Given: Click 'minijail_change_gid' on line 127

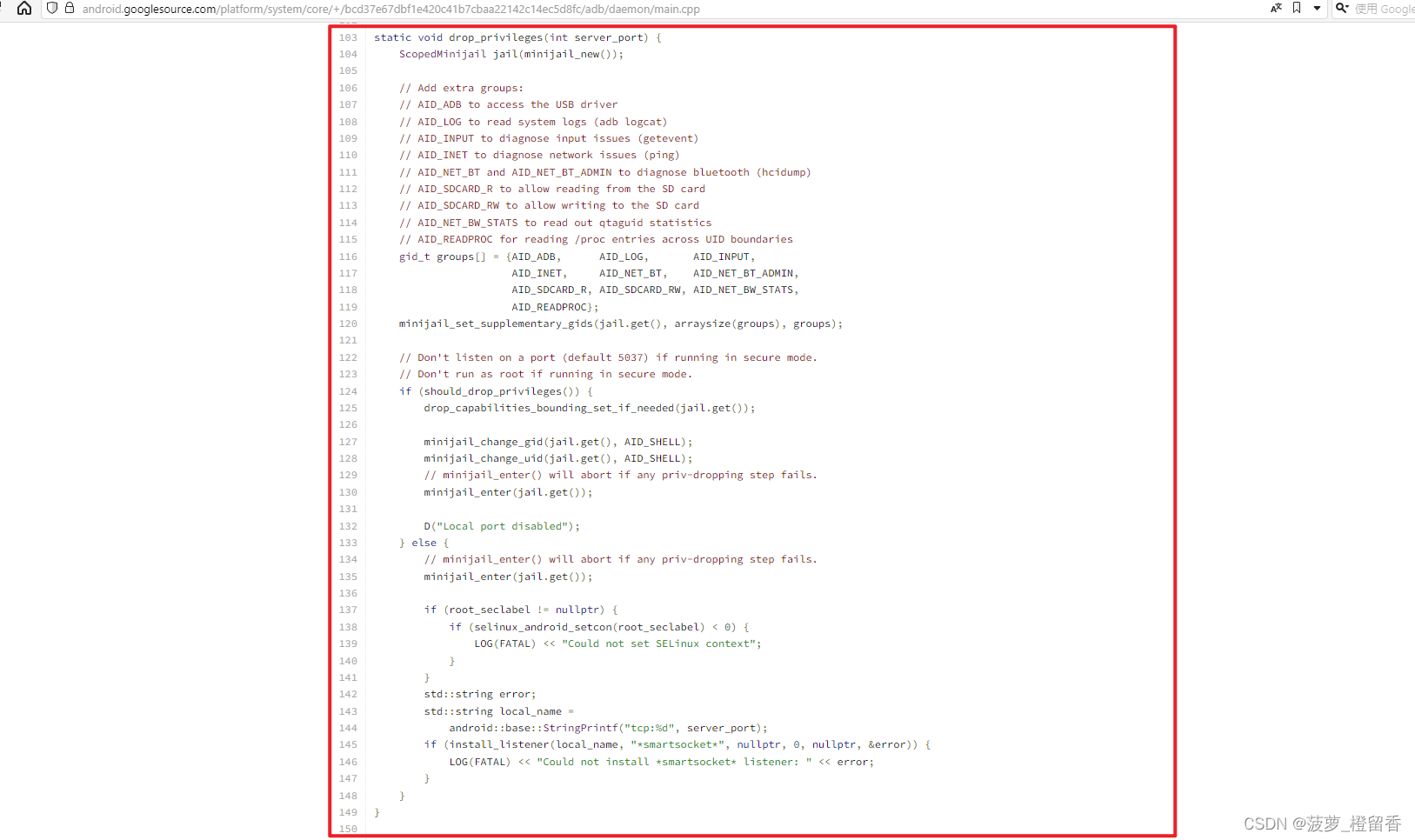Looking at the screenshot, I should (x=483, y=442).
